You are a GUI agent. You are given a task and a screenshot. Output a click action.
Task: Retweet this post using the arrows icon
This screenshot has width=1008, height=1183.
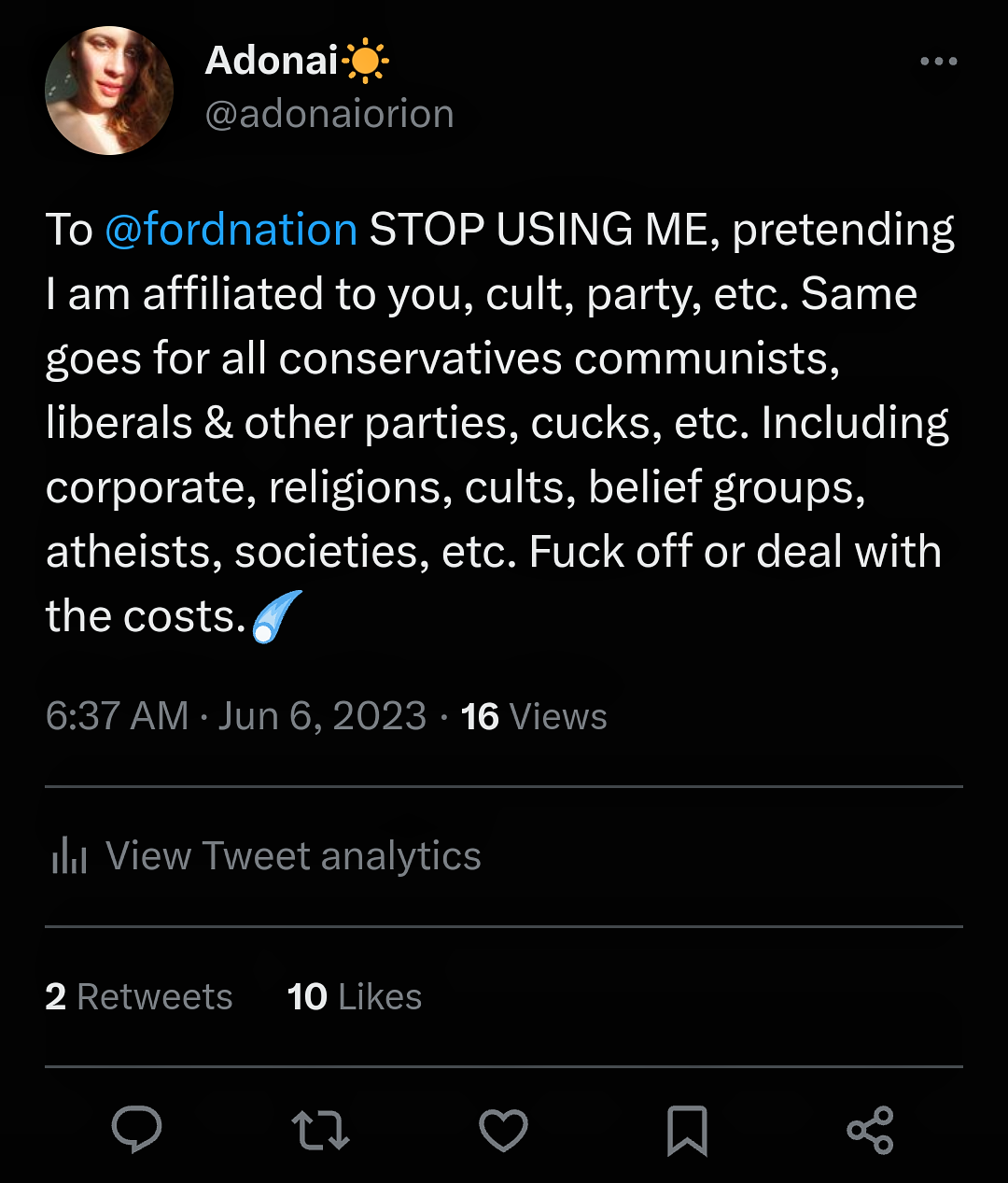point(320,1130)
